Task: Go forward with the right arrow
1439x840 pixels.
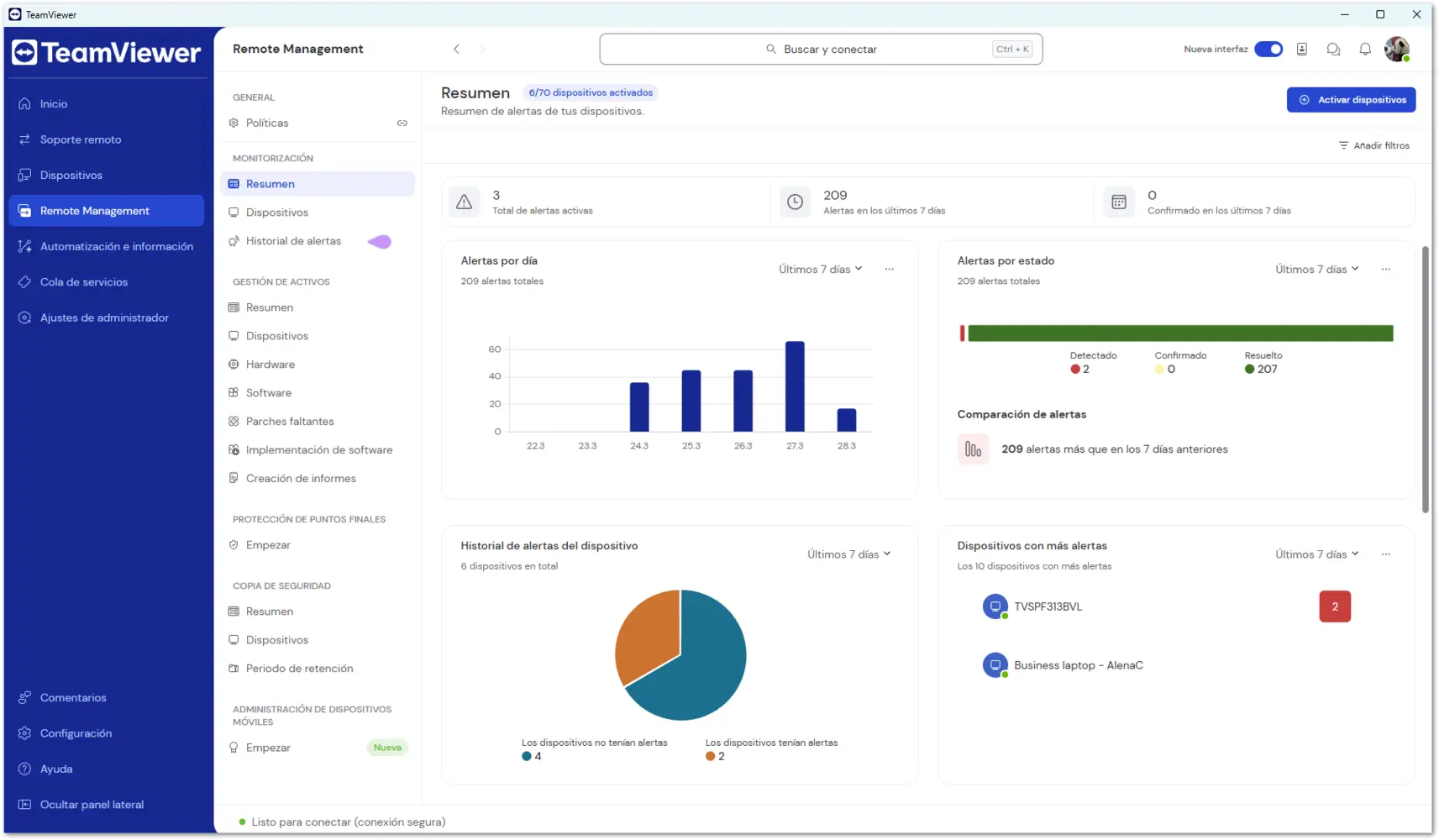Action: tap(481, 50)
